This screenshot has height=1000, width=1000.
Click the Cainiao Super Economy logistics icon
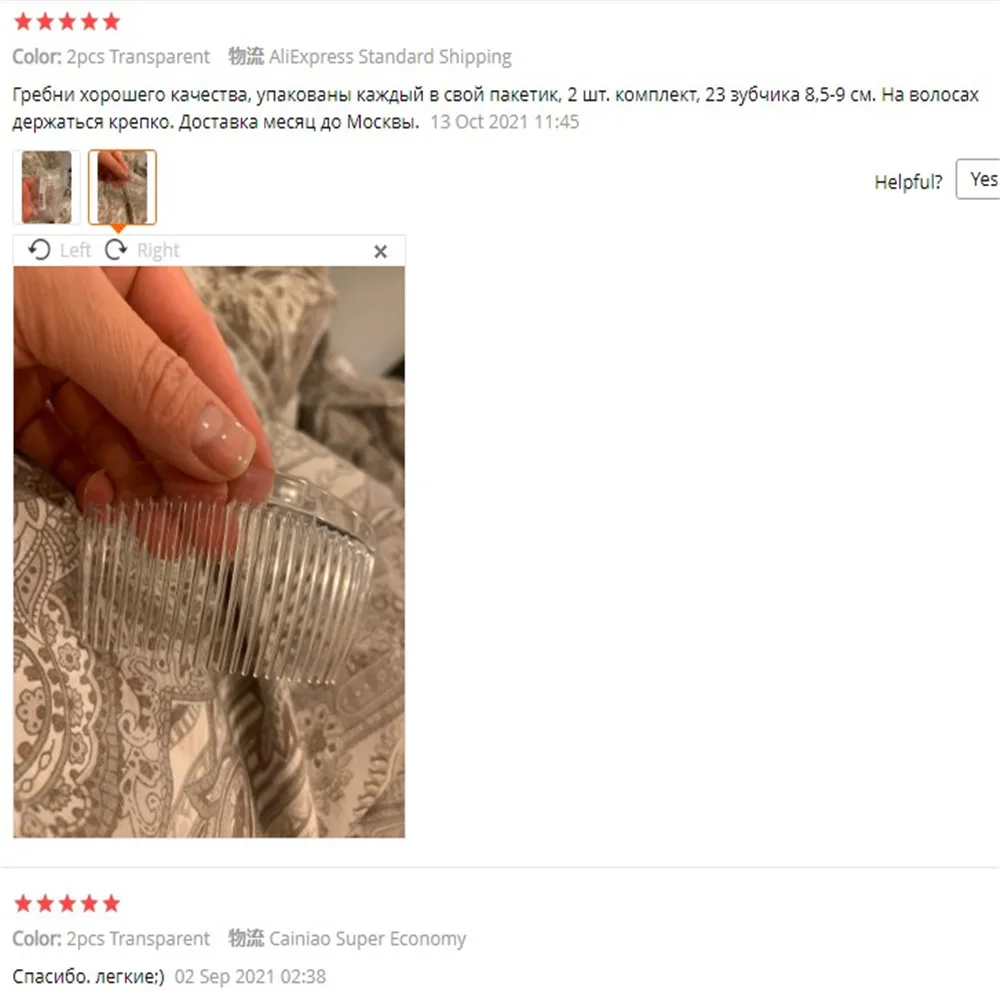tap(246, 938)
